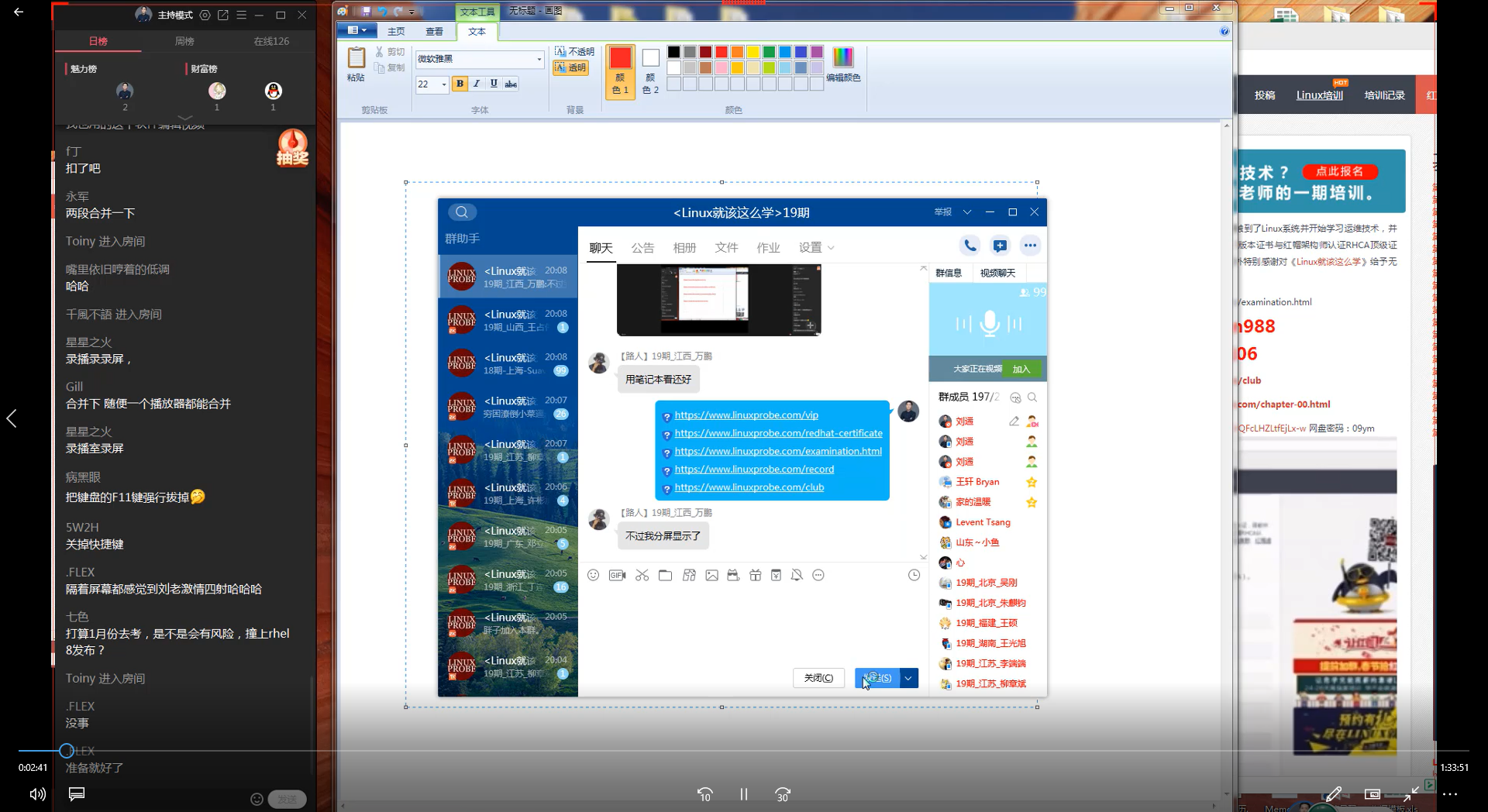The width and height of the screenshot is (1488, 812).
Task: Open the 视频聊天 tab in group sidebar
Action: click(997, 273)
